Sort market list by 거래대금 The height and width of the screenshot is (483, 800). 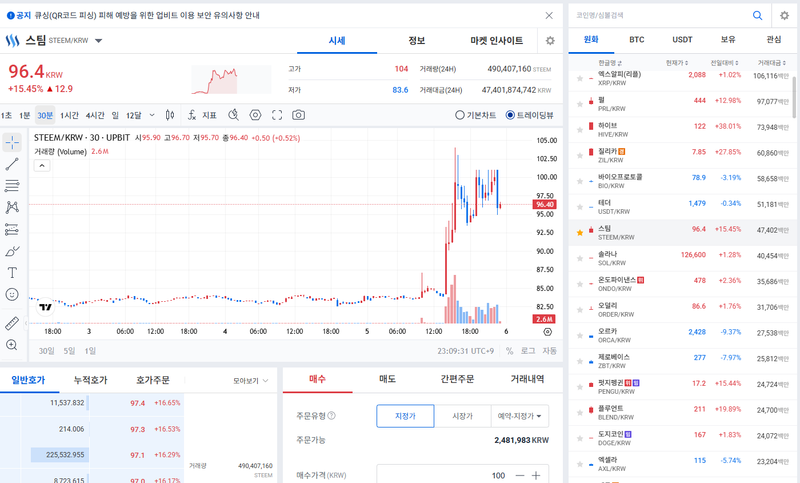coord(771,63)
